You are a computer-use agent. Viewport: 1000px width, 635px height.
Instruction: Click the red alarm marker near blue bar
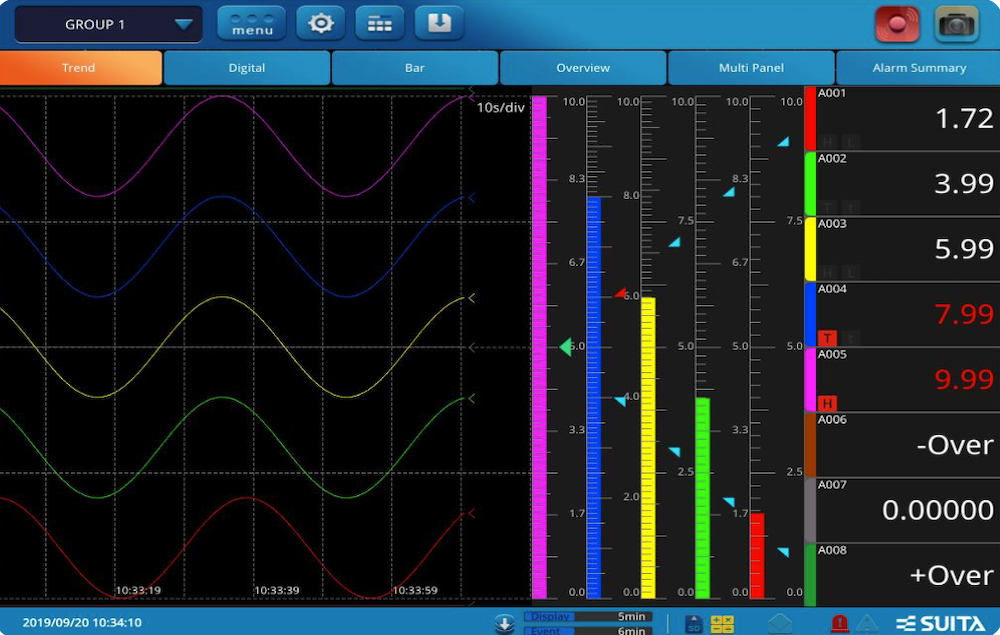point(620,293)
